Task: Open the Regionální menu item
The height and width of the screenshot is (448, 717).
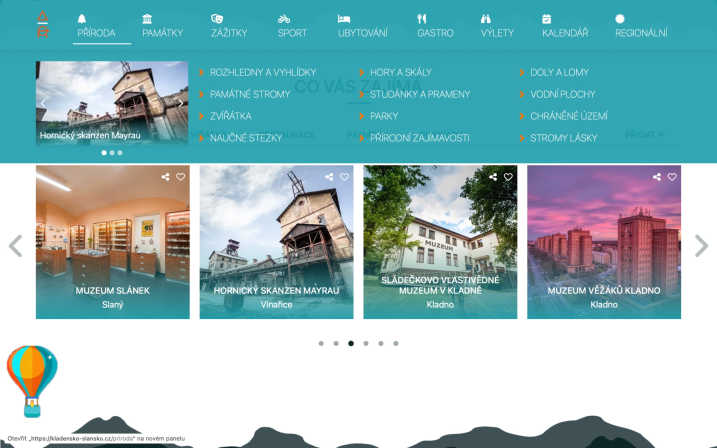Action: (x=641, y=26)
